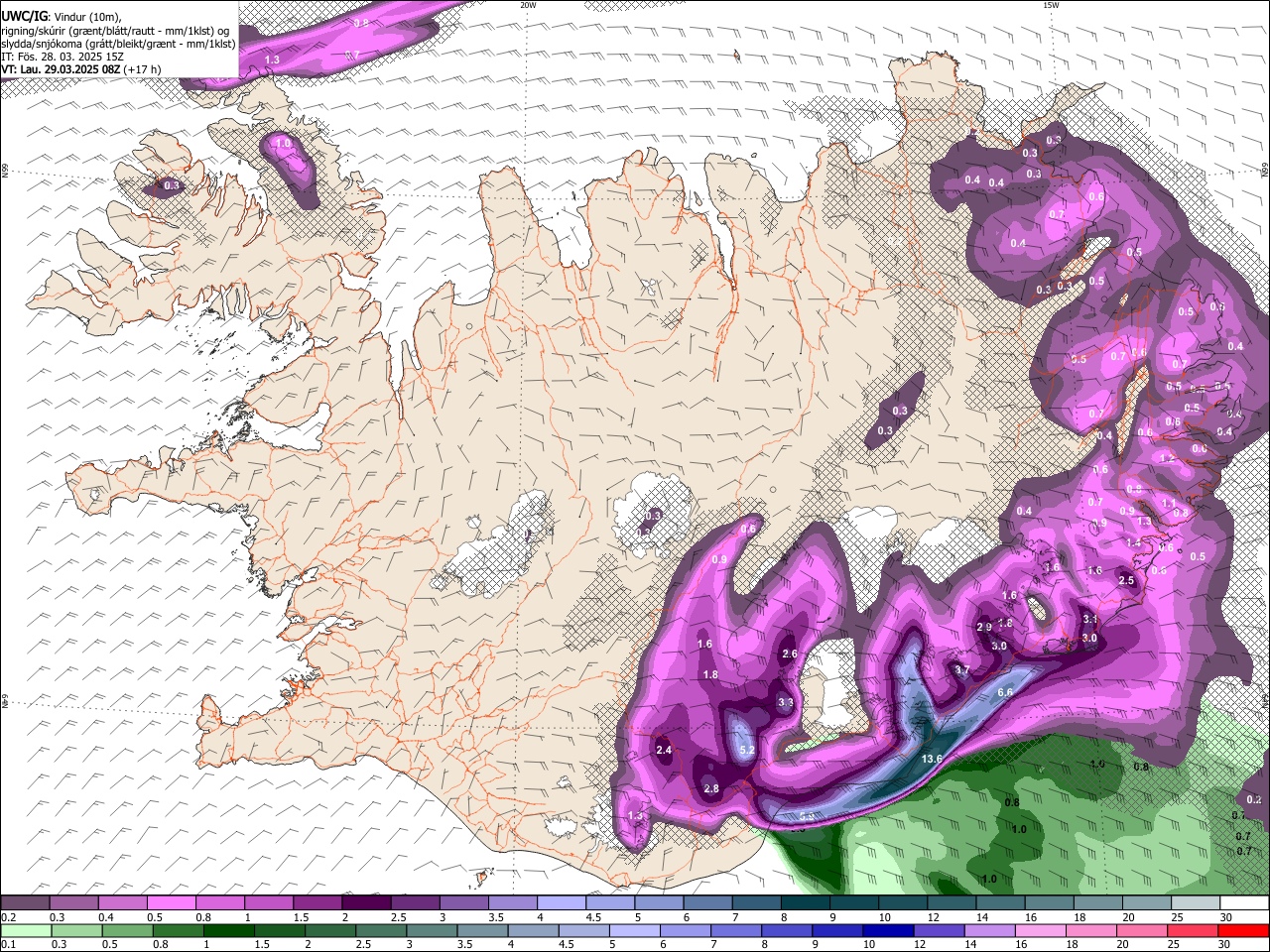The width and height of the screenshot is (1270, 952).
Task: Pick the pink rain swatch between 16 and 18
Action: coord(1041,931)
